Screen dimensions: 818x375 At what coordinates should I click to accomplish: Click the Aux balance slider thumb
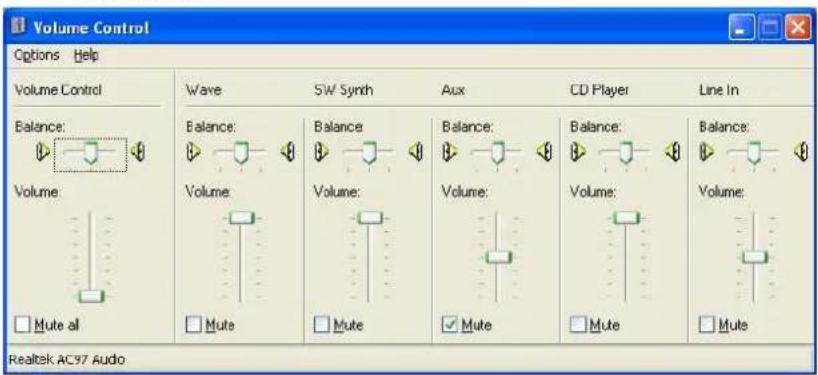(497, 152)
